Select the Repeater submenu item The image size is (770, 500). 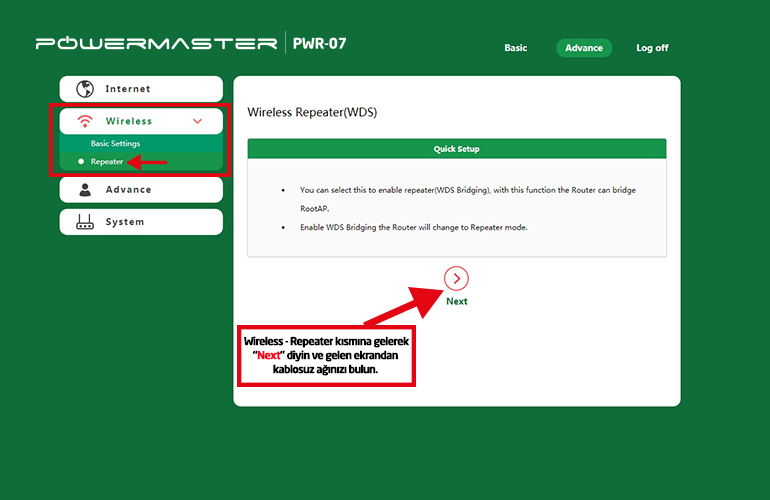[106, 161]
